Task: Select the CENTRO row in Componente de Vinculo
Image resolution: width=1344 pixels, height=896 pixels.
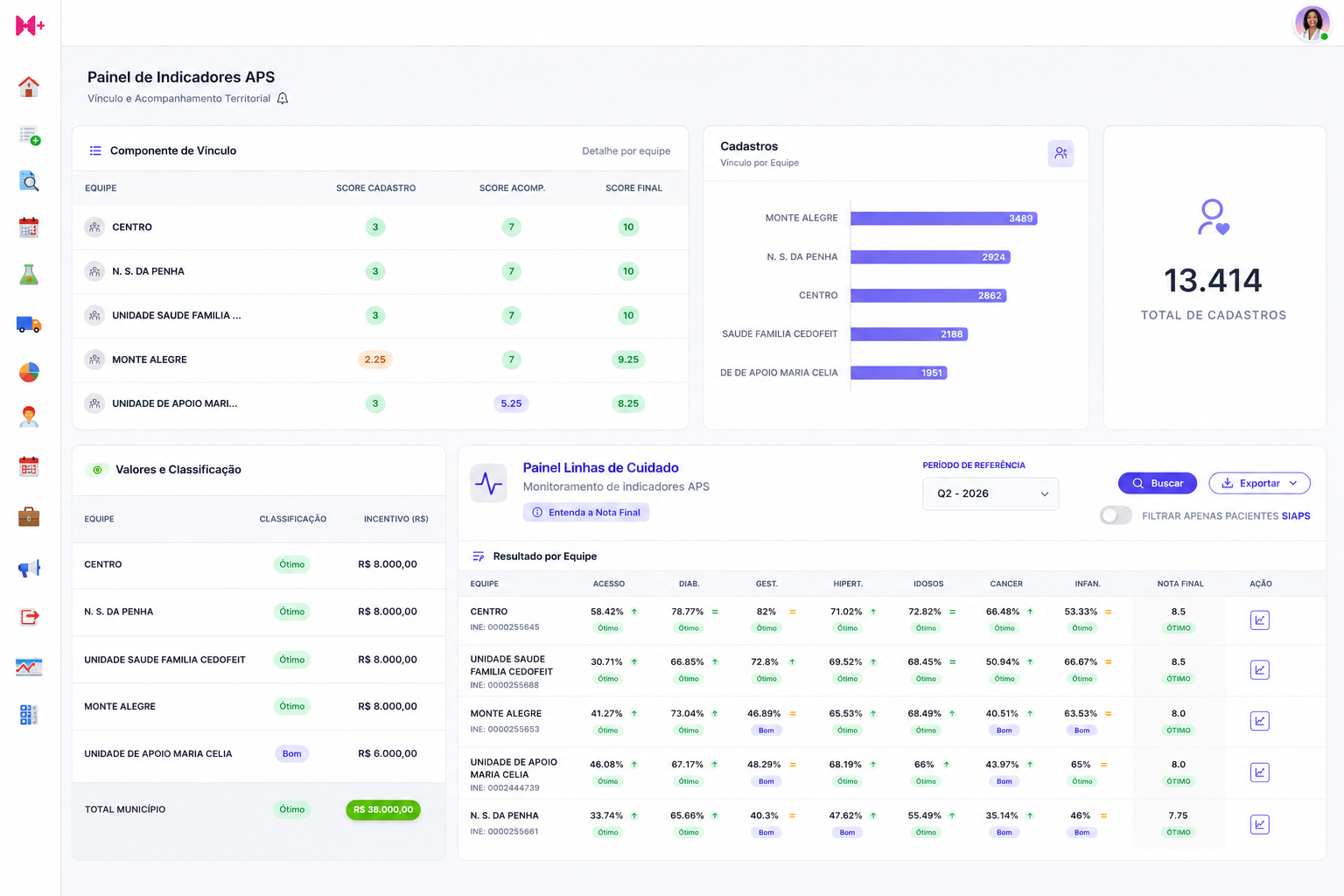Action: pos(380,227)
